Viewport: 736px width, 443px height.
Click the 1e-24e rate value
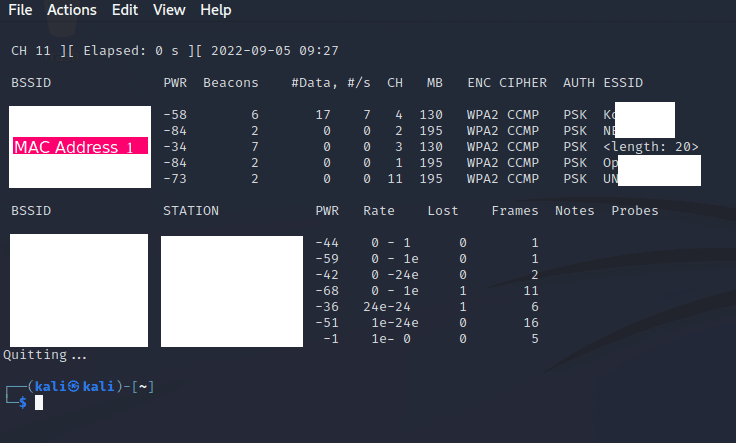point(395,323)
